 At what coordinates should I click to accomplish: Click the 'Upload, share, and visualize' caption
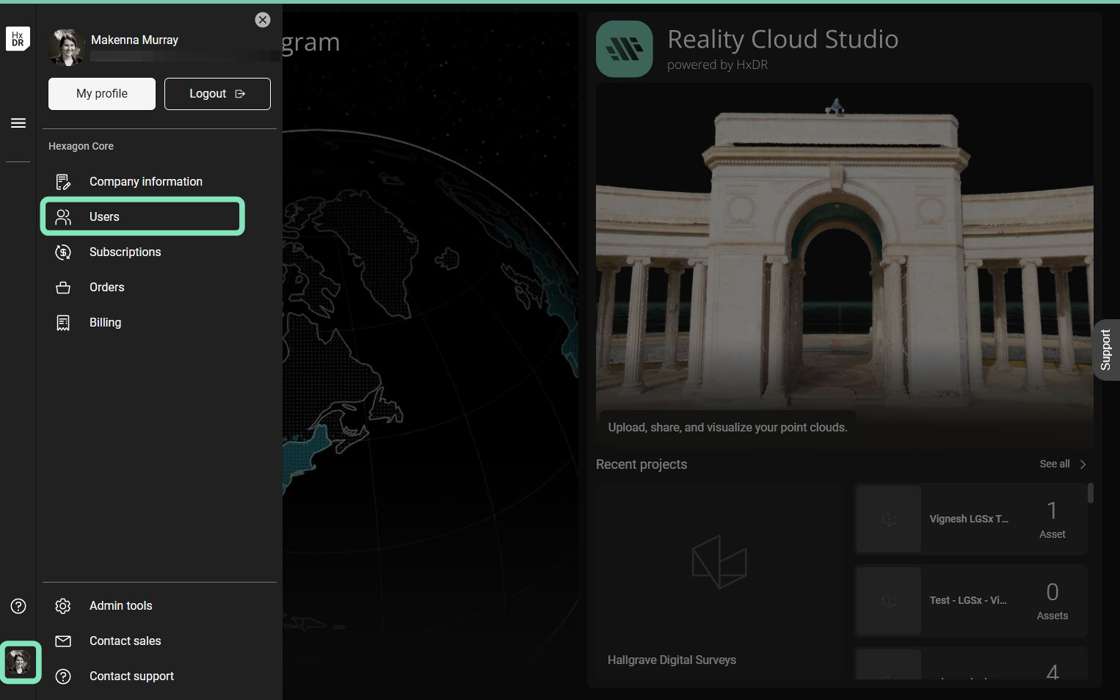[727, 427]
